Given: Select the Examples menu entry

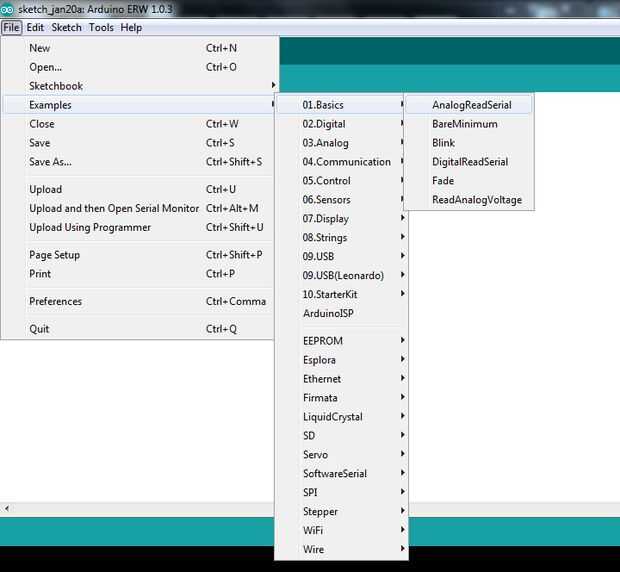Looking at the screenshot, I should click(139, 105).
